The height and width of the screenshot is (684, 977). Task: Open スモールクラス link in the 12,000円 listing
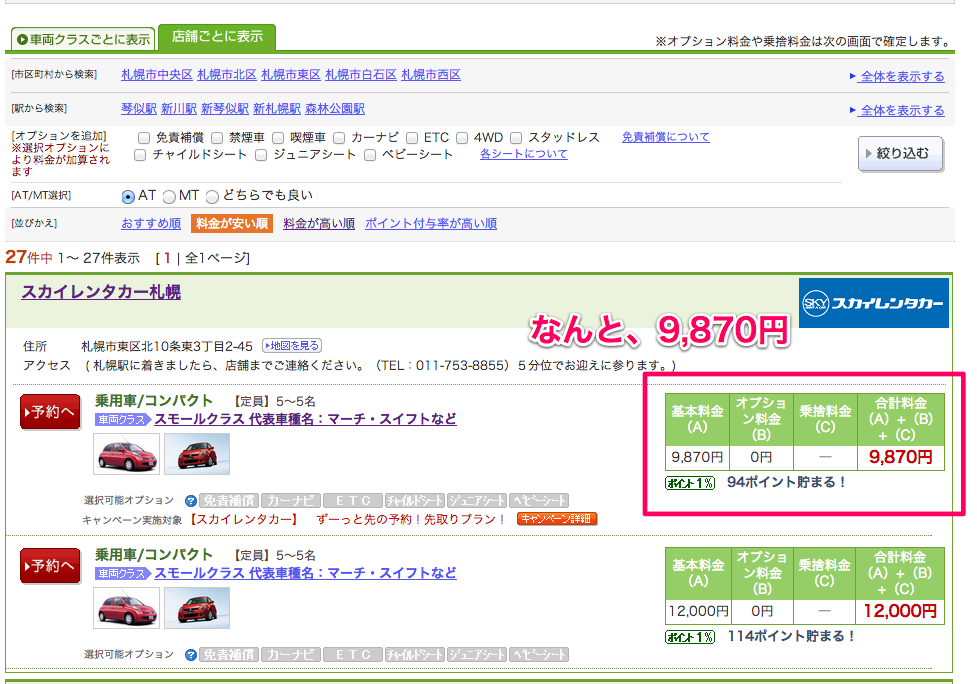coord(305,573)
